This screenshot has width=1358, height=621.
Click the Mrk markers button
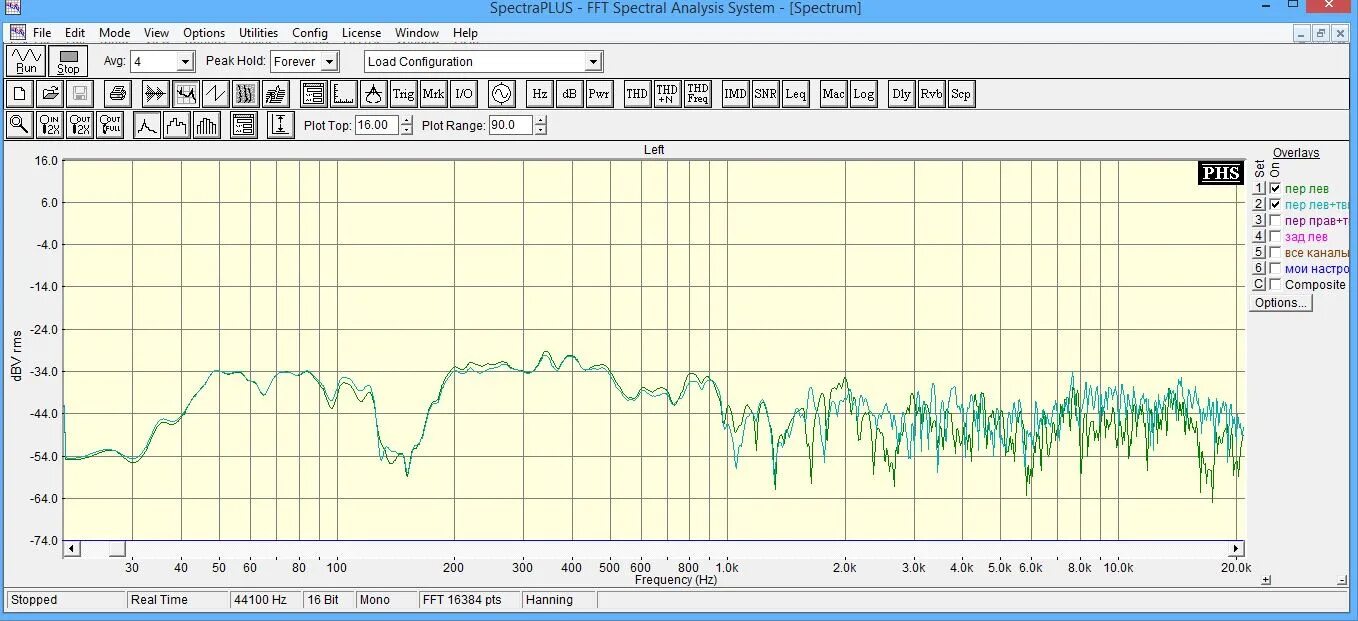(433, 94)
